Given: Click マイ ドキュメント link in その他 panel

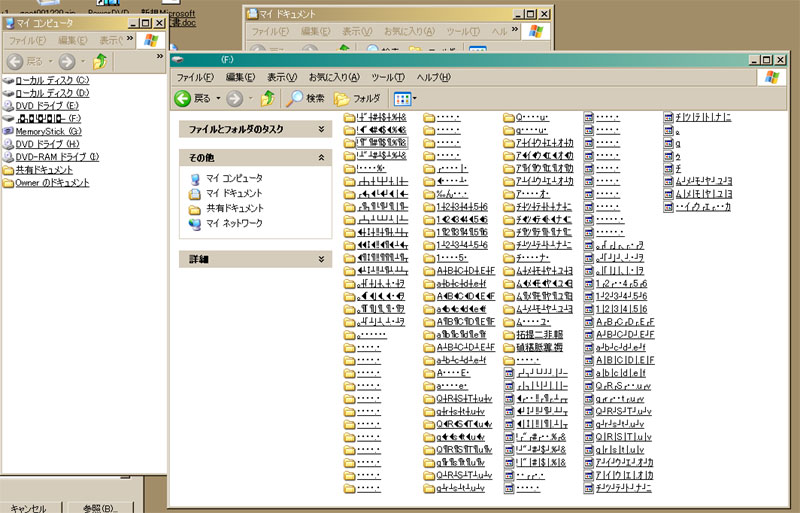Looking at the screenshot, I should pyautogui.click(x=234, y=193).
